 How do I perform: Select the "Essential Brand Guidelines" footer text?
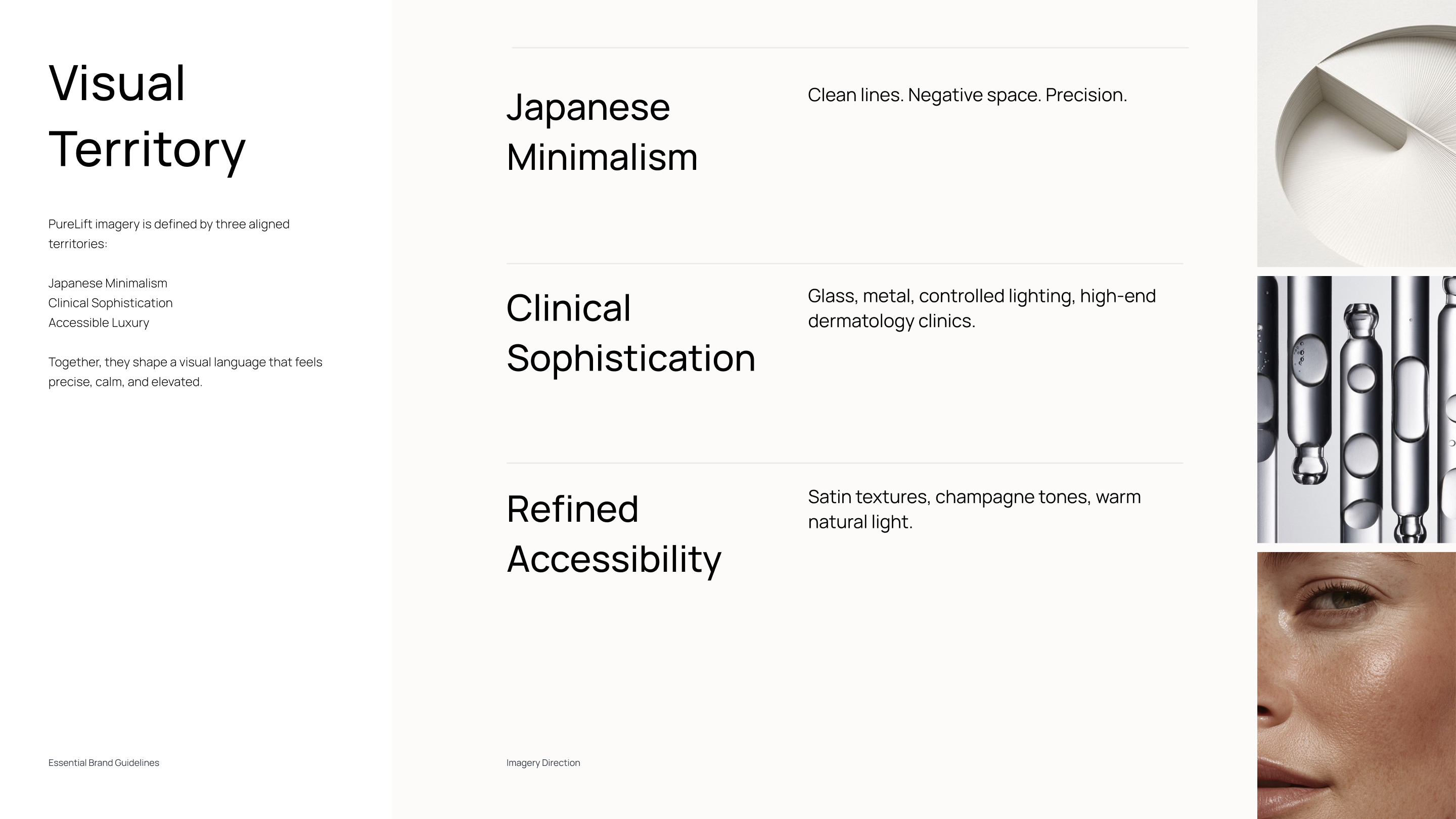(x=104, y=762)
